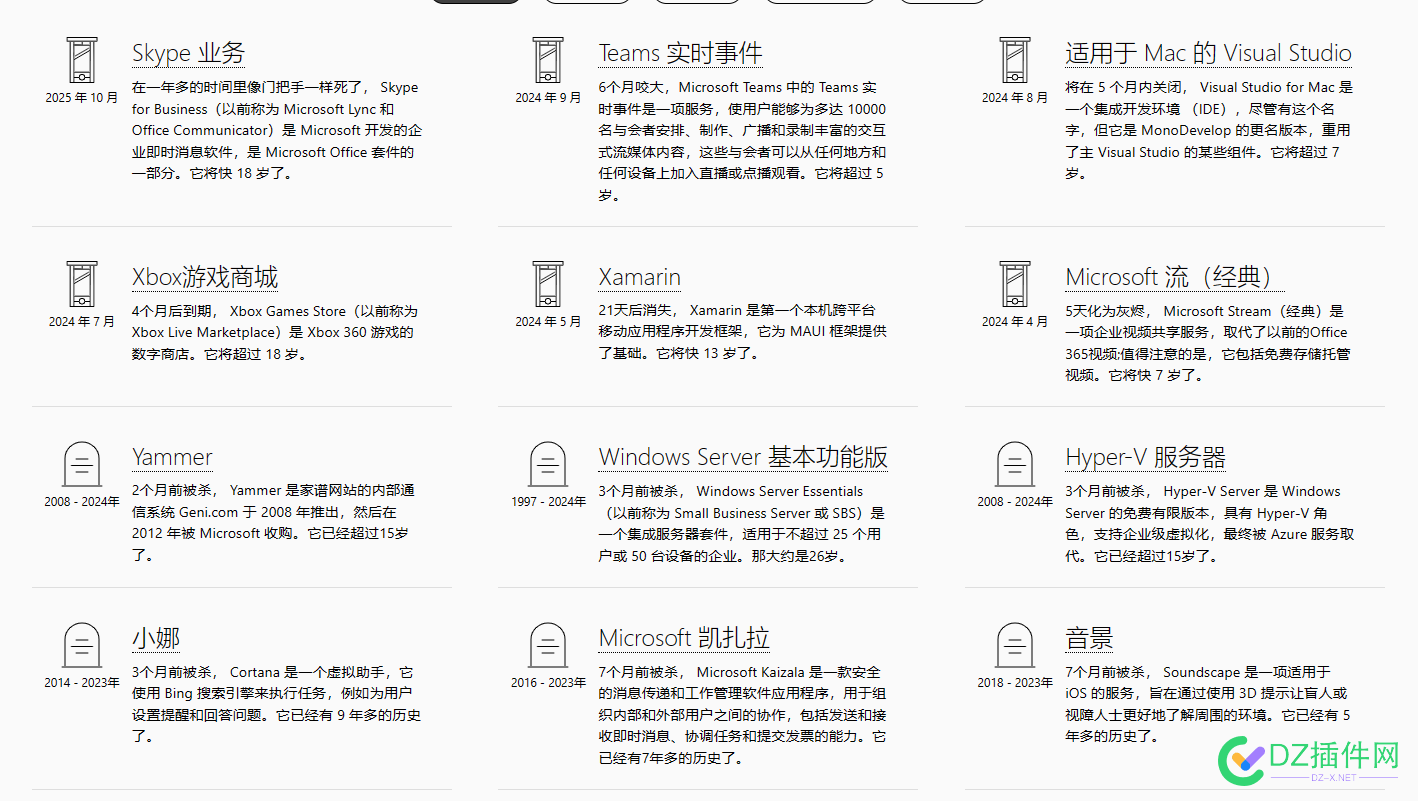This screenshot has height=801, width=1418.
Task: Click the guillotine icon beside Xamarin
Action: (x=548, y=284)
